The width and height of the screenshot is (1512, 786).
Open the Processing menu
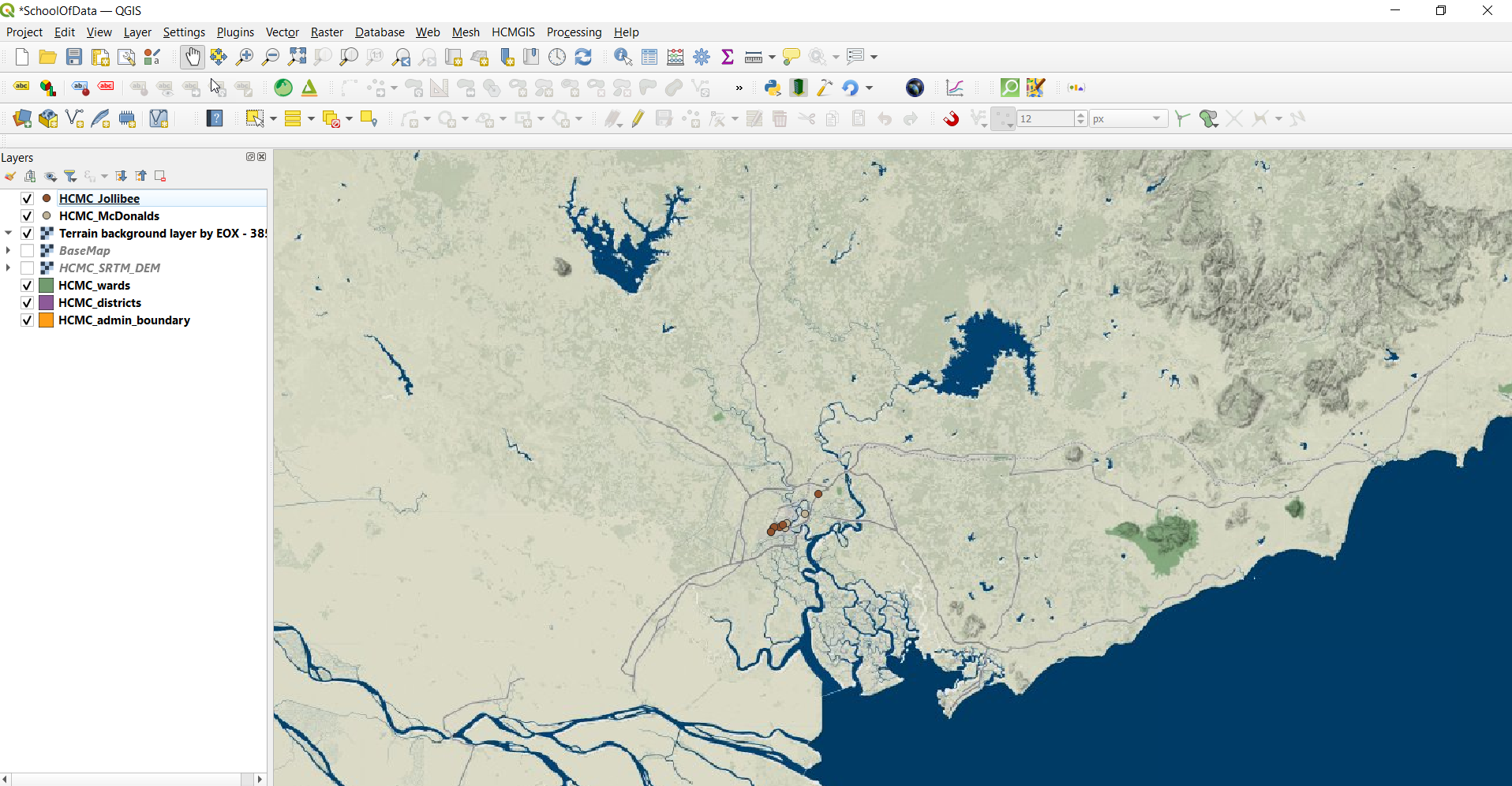pyautogui.click(x=574, y=32)
